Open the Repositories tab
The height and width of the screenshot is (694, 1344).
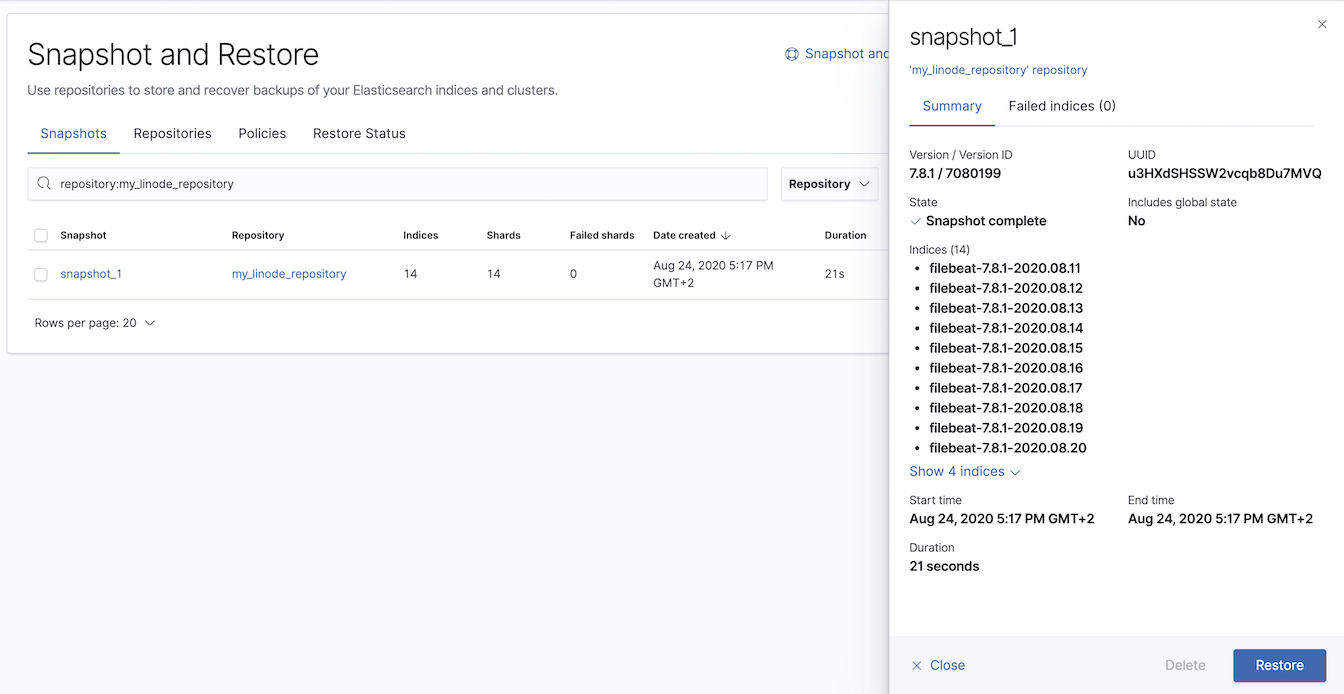(172, 133)
